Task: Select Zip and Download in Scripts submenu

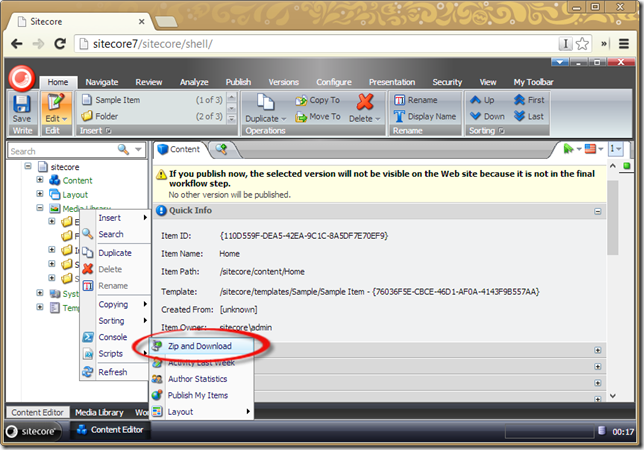Action: tap(201, 346)
